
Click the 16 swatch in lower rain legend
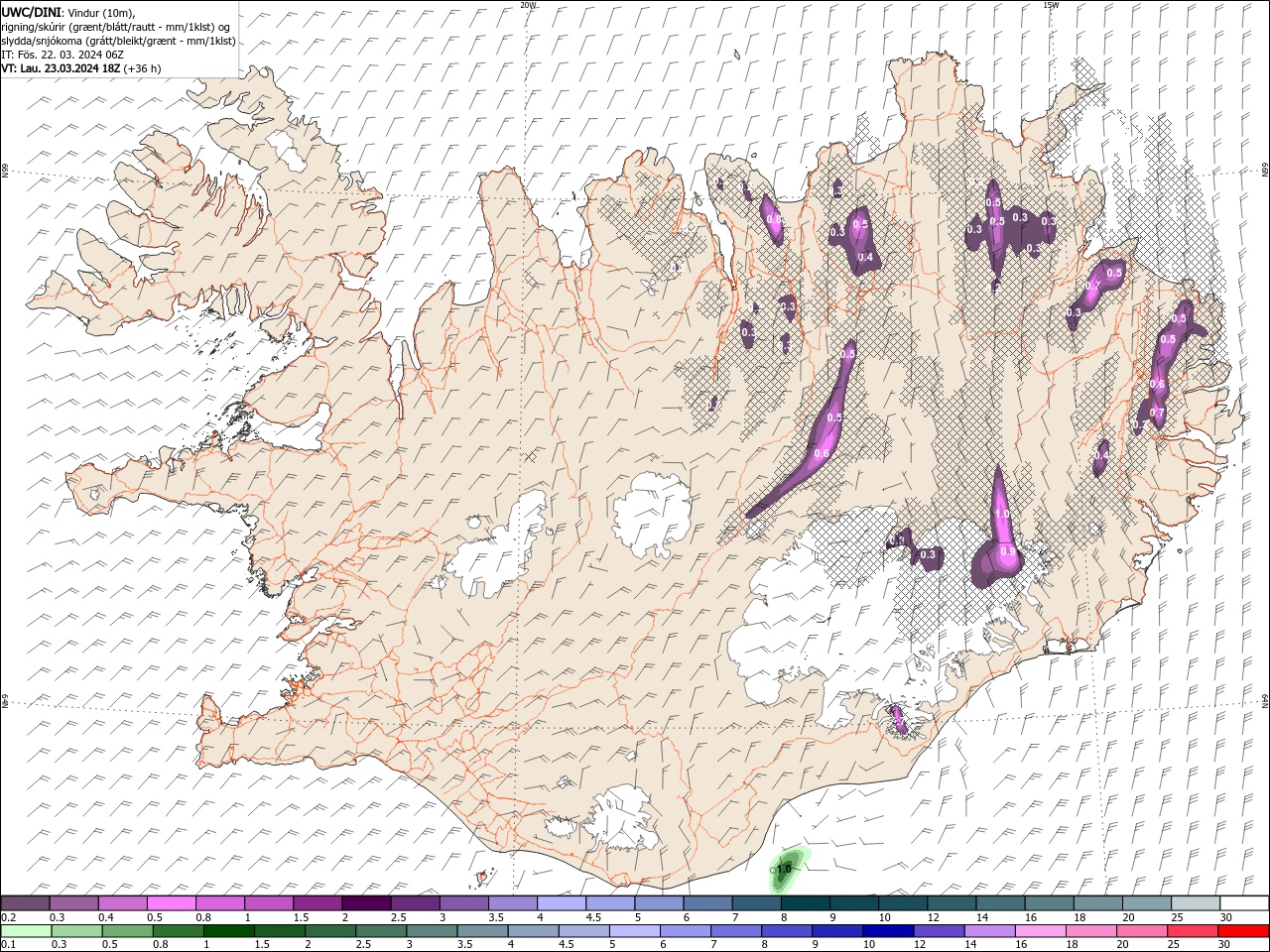click(x=1040, y=931)
